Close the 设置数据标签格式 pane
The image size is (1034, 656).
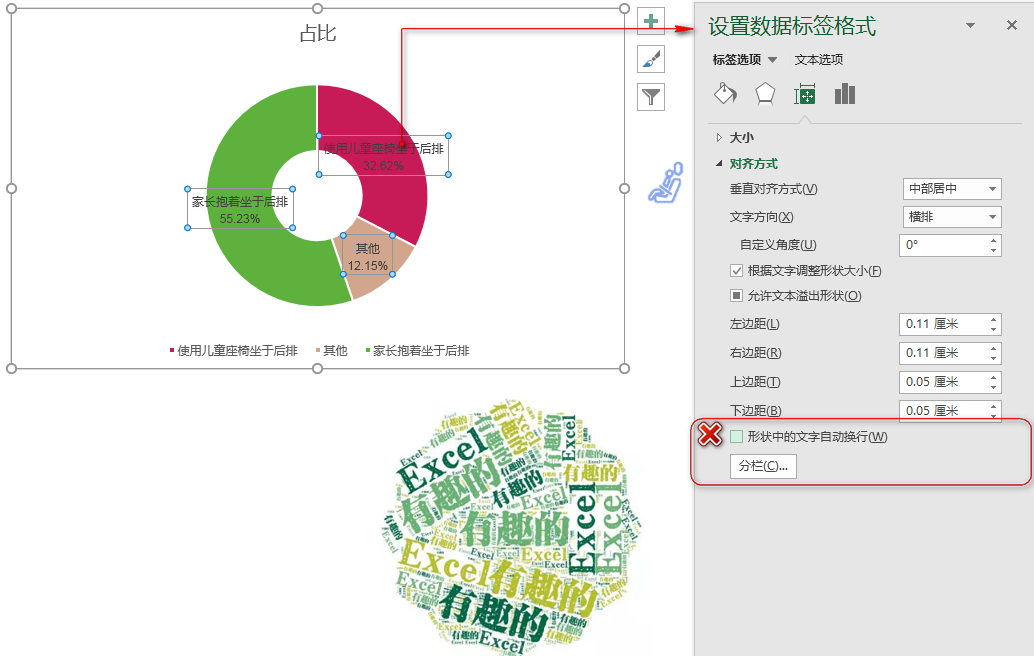(1012, 25)
